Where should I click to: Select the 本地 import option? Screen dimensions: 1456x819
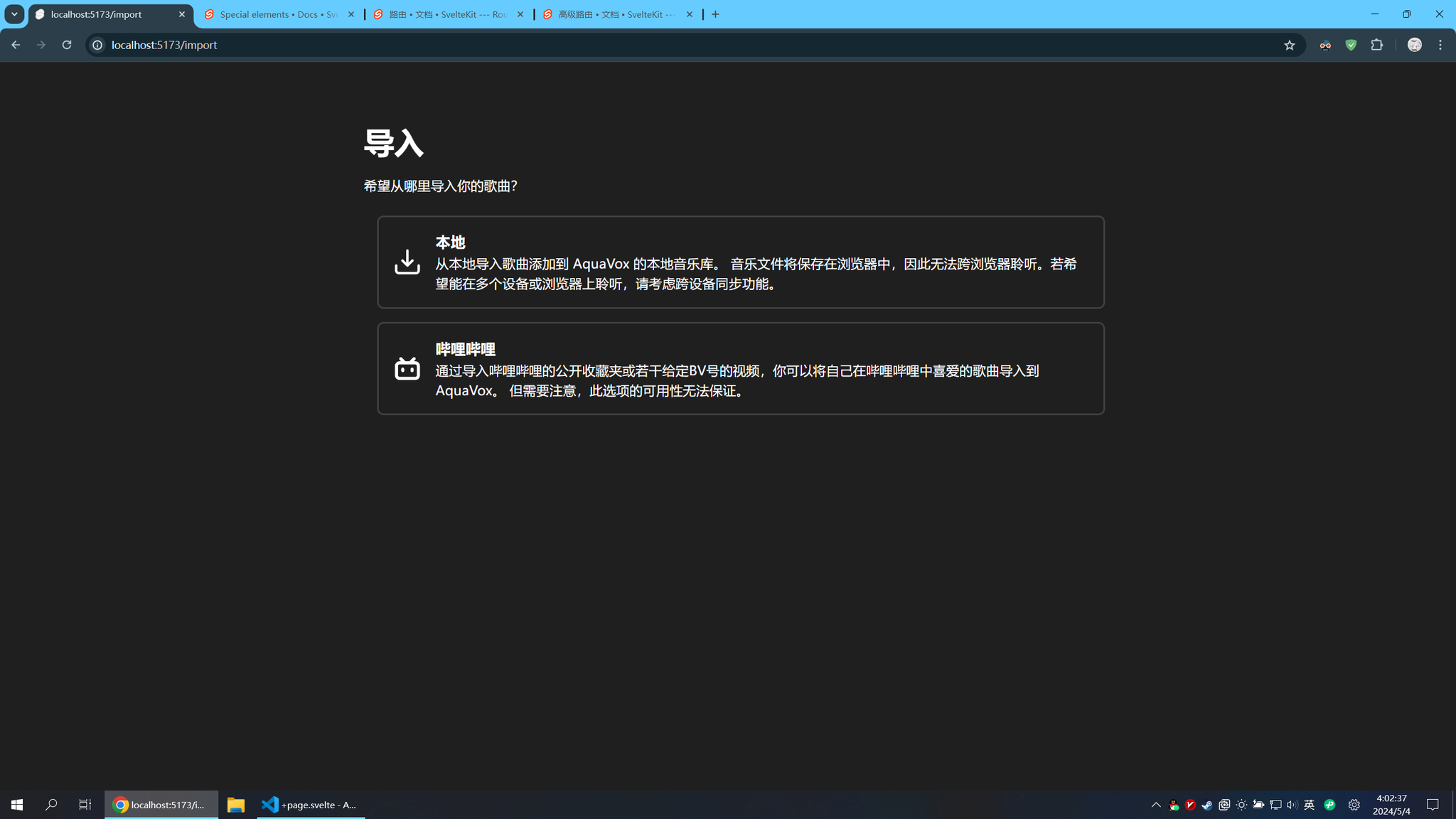(x=740, y=262)
